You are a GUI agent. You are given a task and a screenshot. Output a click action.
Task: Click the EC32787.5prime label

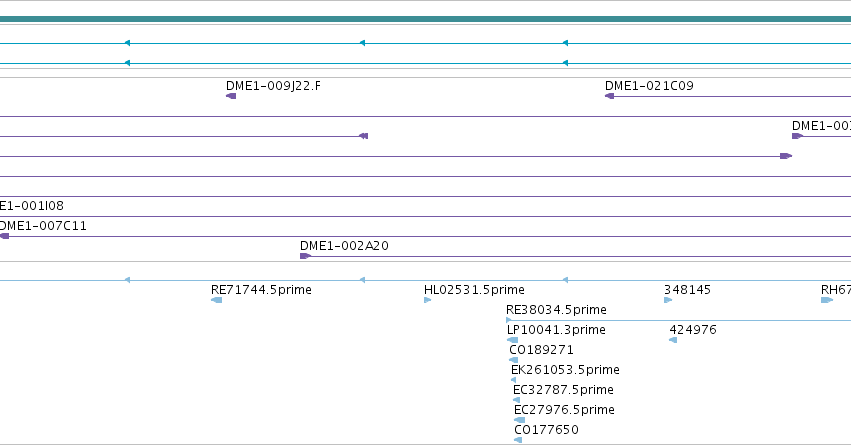pos(563,390)
